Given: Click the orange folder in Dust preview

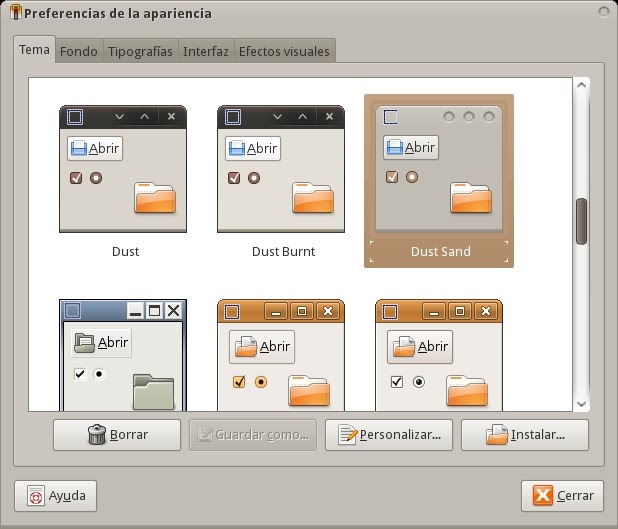Looking at the screenshot, I should [155, 198].
